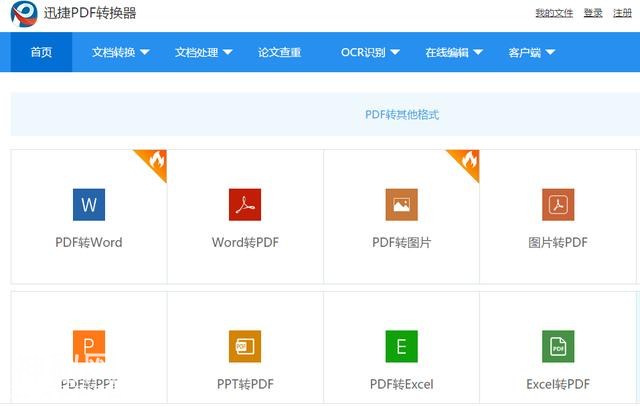640x406 pixels.
Task: Go to the 首页 tab
Action: coord(41,52)
